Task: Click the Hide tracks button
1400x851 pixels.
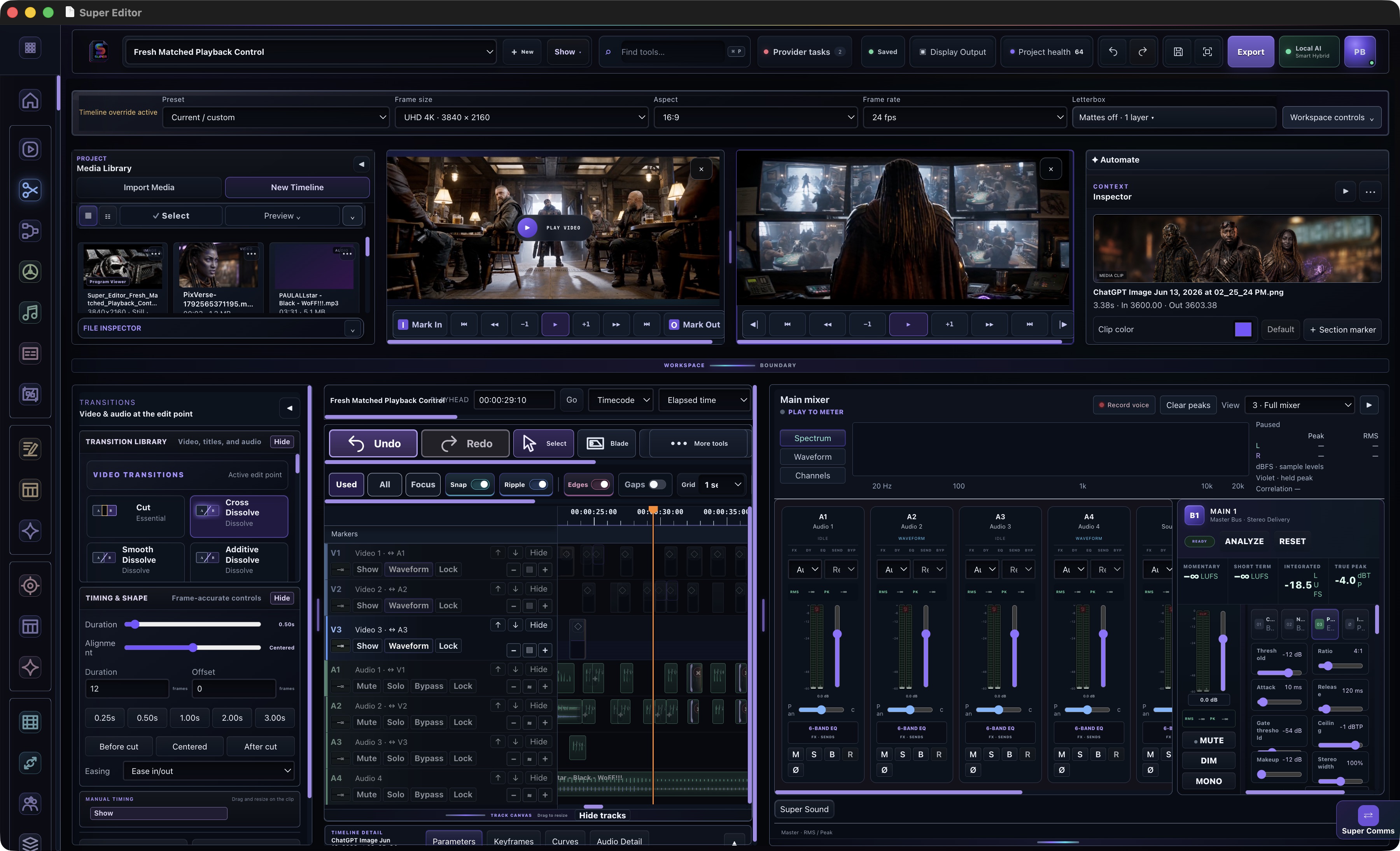Action: click(602, 815)
